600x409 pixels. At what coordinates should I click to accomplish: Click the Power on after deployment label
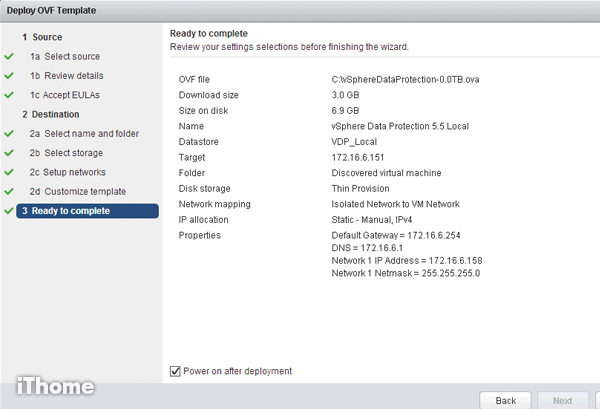(x=237, y=371)
